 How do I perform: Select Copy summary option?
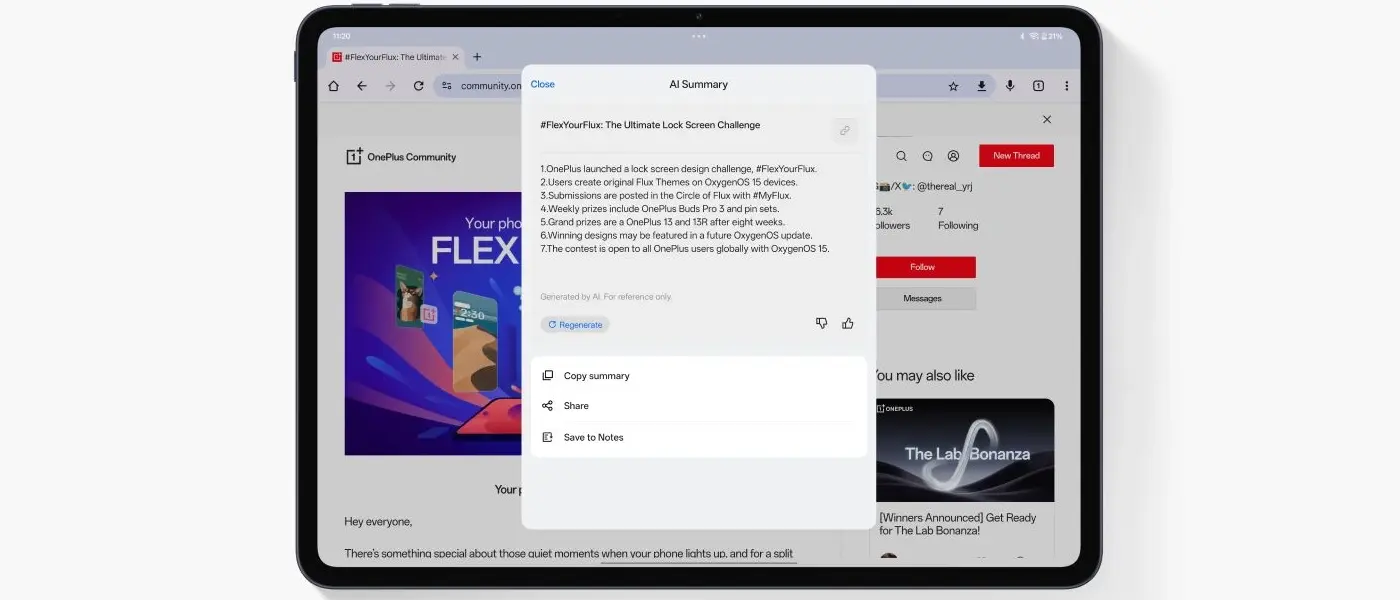pyautogui.click(x=698, y=376)
